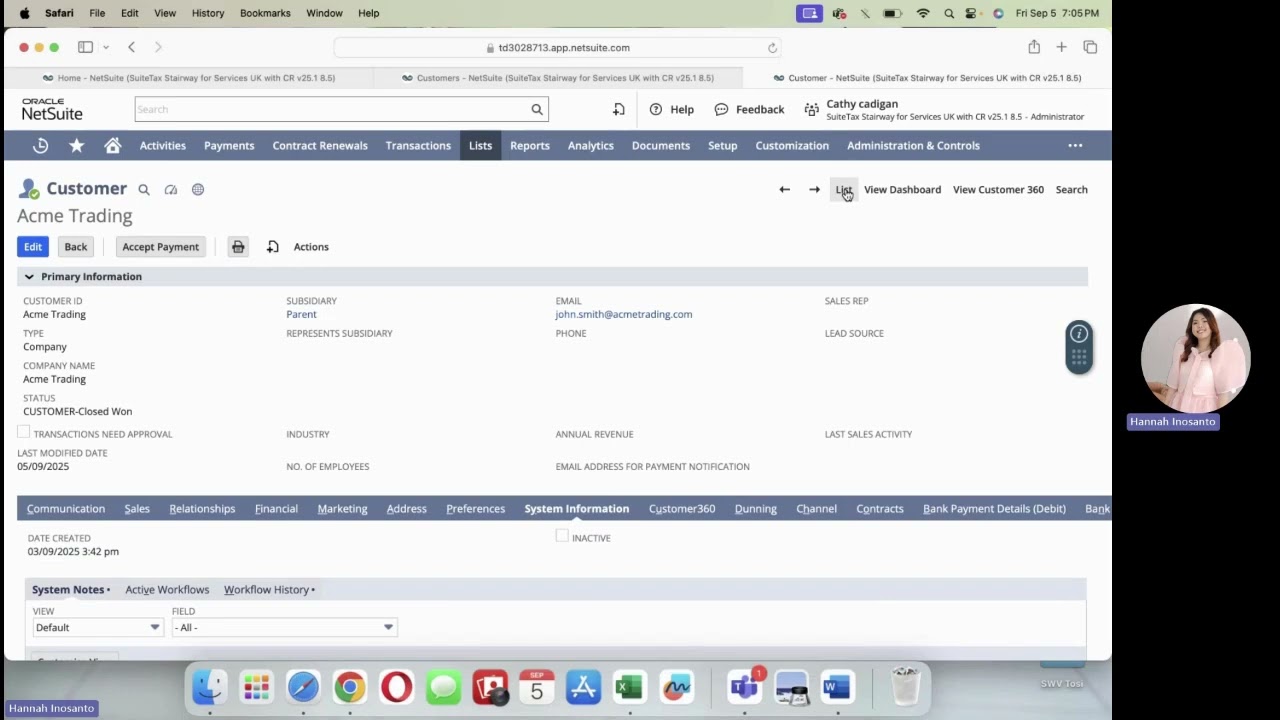This screenshot has width=1280, height=720.
Task: Click the customer record search icon
Action: click(144, 190)
